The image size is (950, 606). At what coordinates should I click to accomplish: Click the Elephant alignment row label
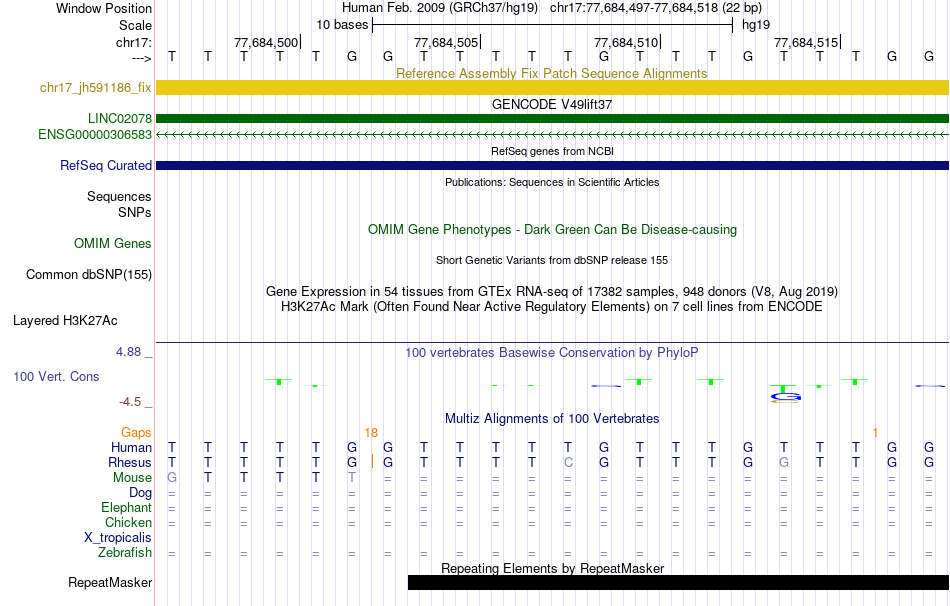click(126, 508)
